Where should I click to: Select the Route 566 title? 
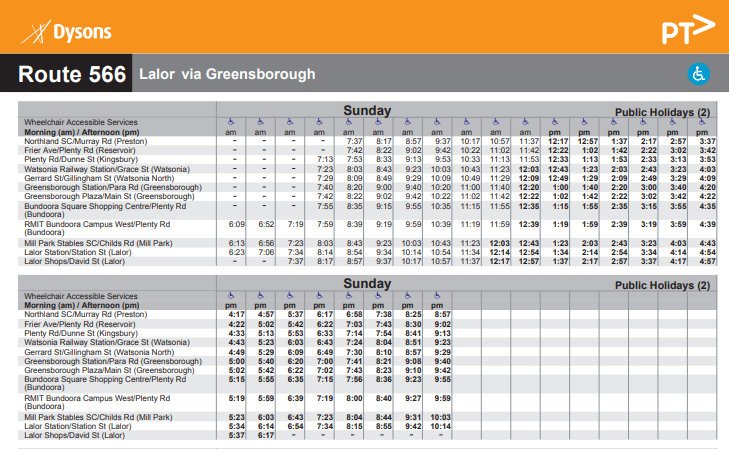tap(72, 74)
